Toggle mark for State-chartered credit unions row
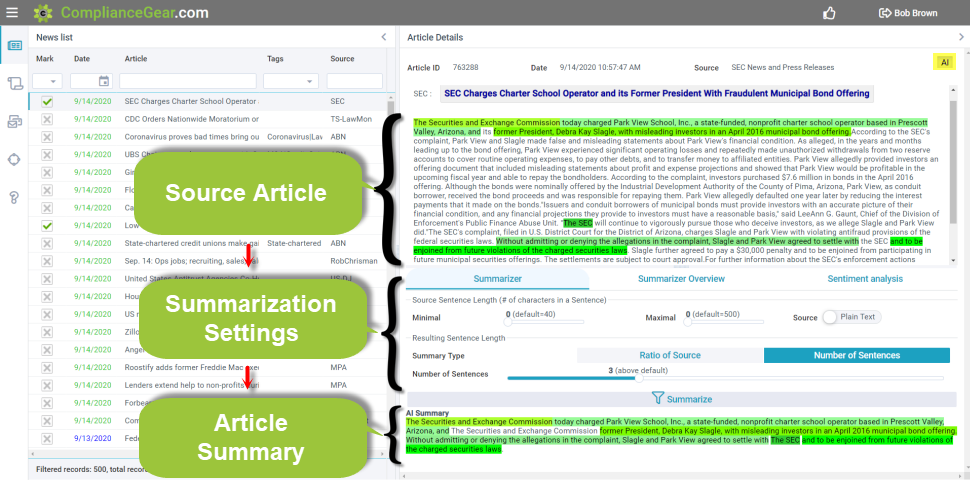Screen dimensions: 970x480 47,244
